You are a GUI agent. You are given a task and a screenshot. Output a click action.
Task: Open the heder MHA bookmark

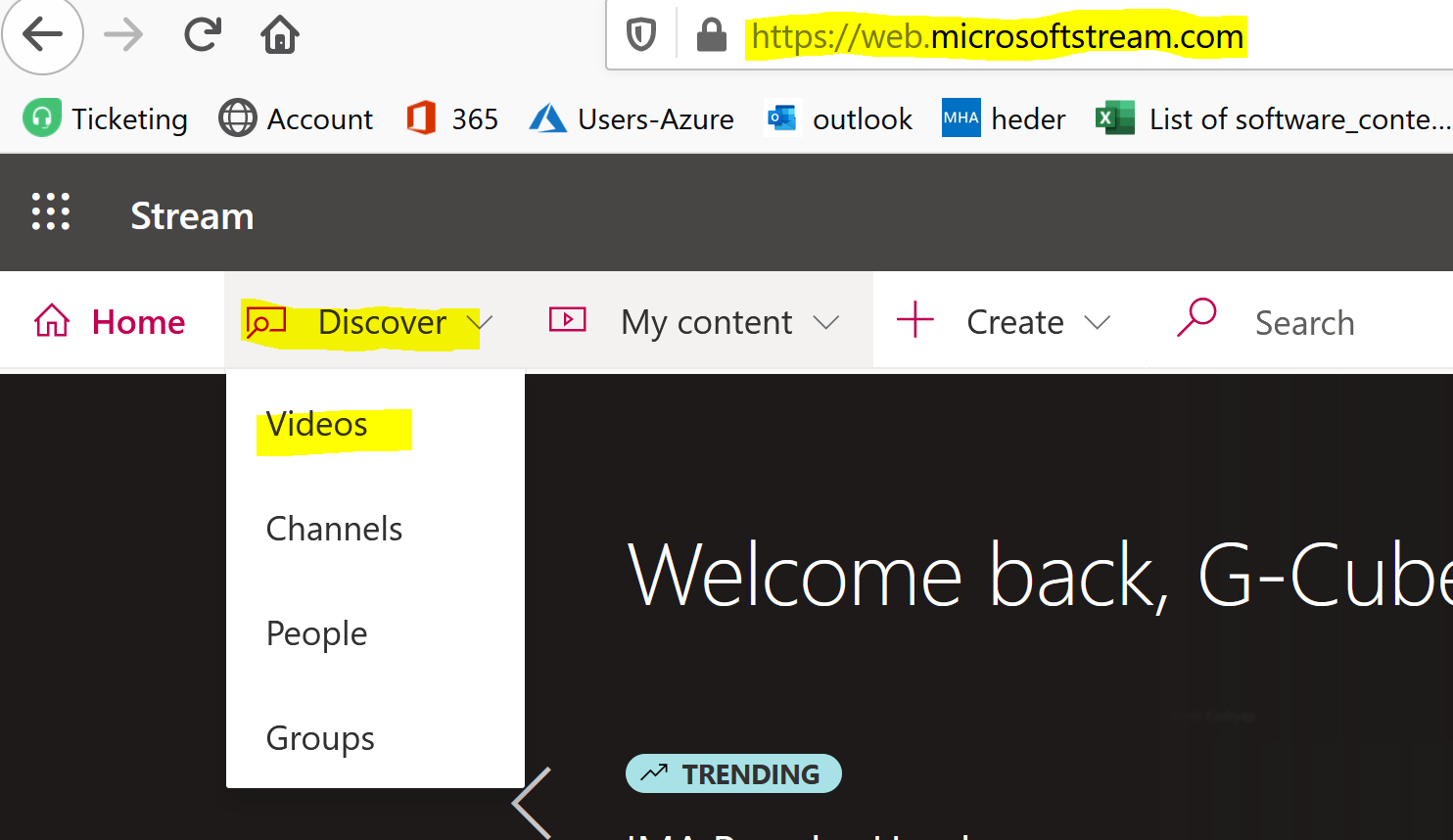(1004, 118)
